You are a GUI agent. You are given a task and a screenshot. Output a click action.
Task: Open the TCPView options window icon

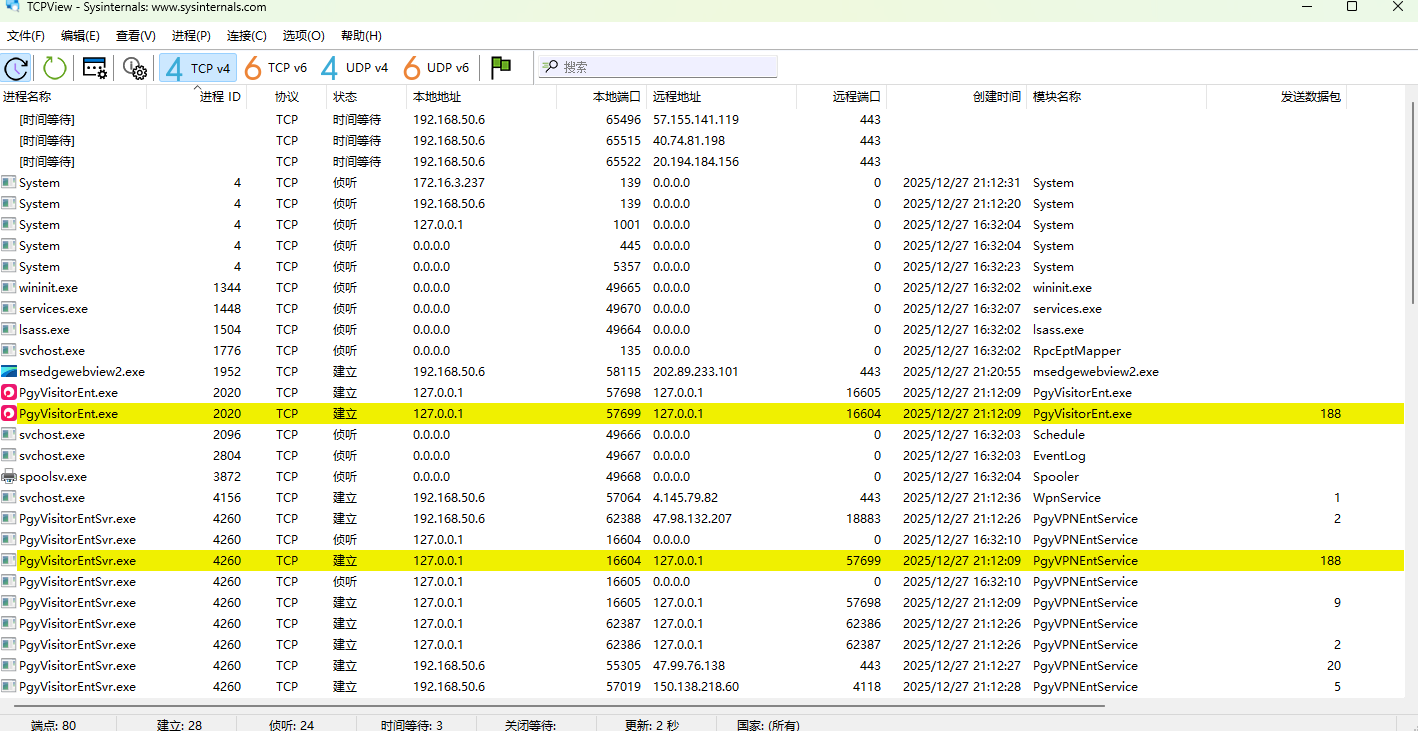[95, 68]
